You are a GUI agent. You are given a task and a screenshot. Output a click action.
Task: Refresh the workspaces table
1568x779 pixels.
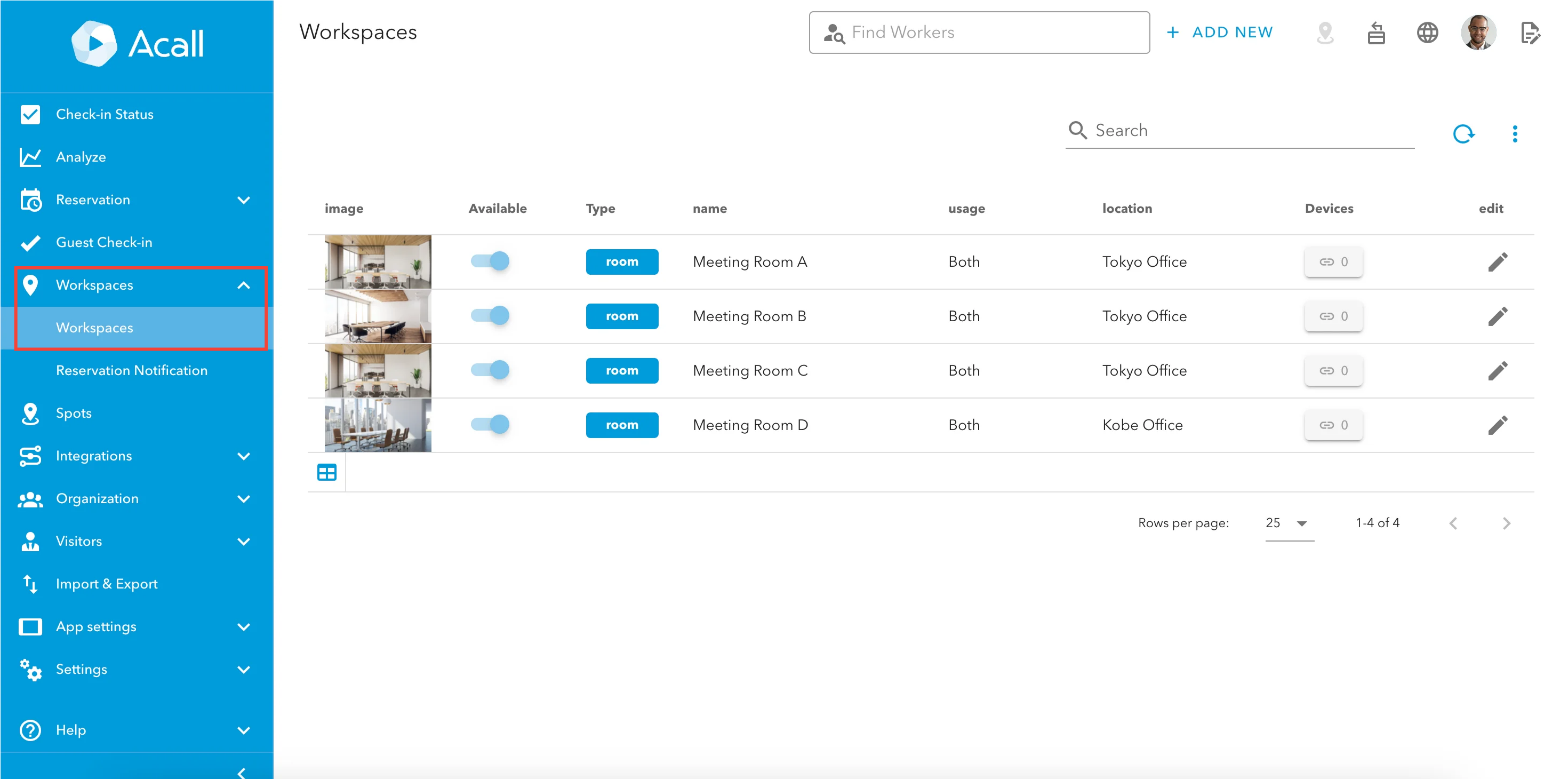[1463, 133]
